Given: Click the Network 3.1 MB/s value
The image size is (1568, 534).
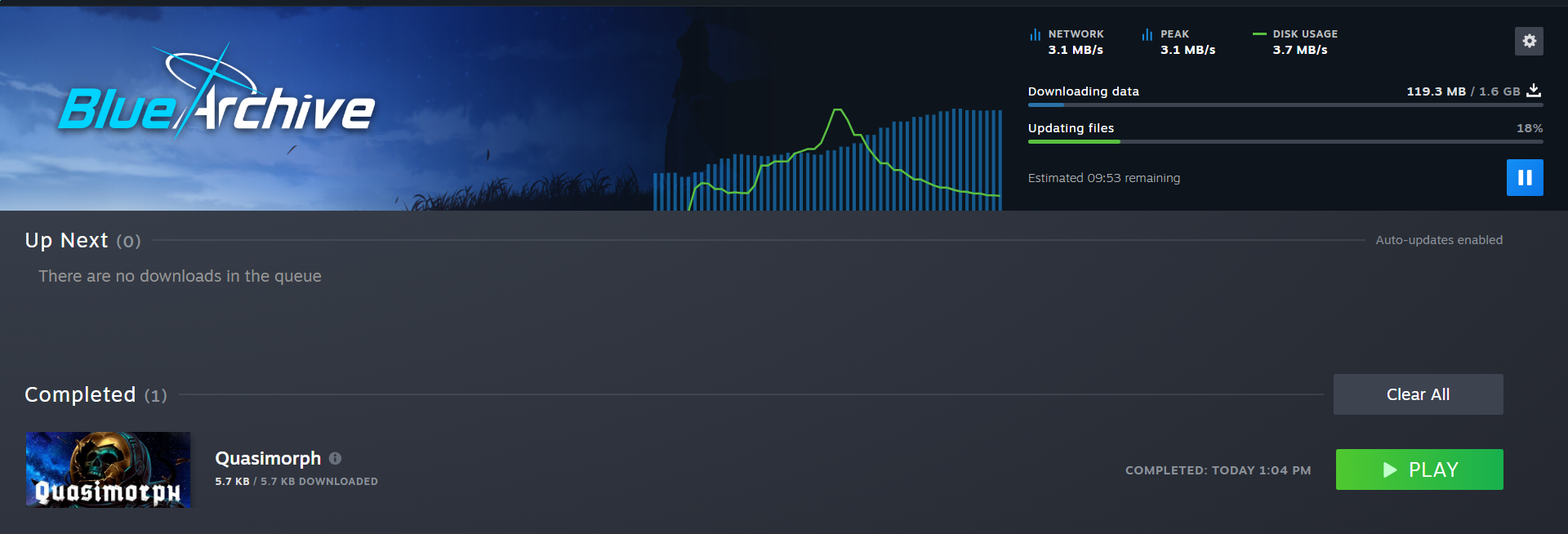Looking at the screenshot, I should 1076,50.
